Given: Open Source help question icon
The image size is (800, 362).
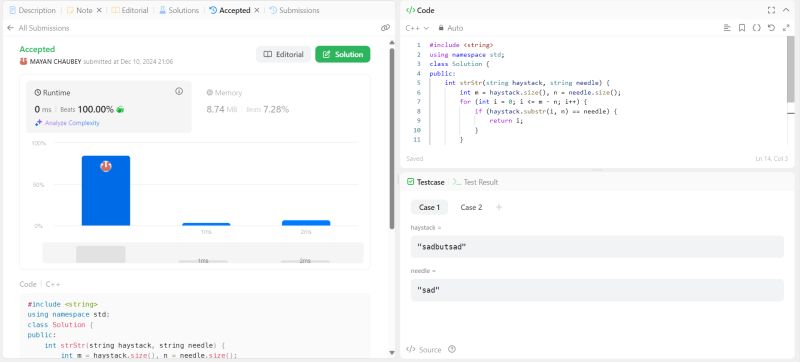Looking at the screenshot, I should click(x=452, y=349).
